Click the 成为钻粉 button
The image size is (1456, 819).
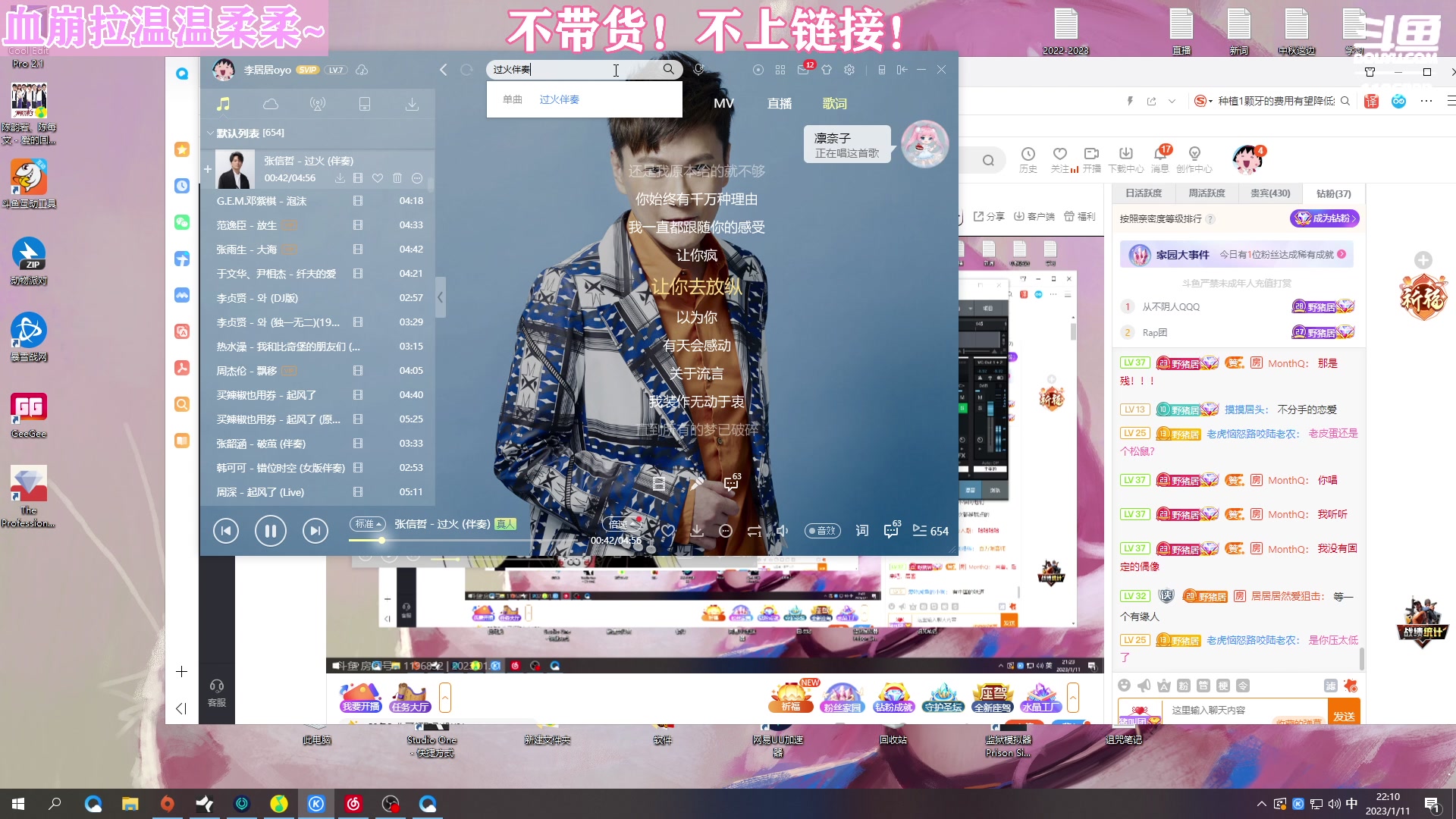[1325, 218]
